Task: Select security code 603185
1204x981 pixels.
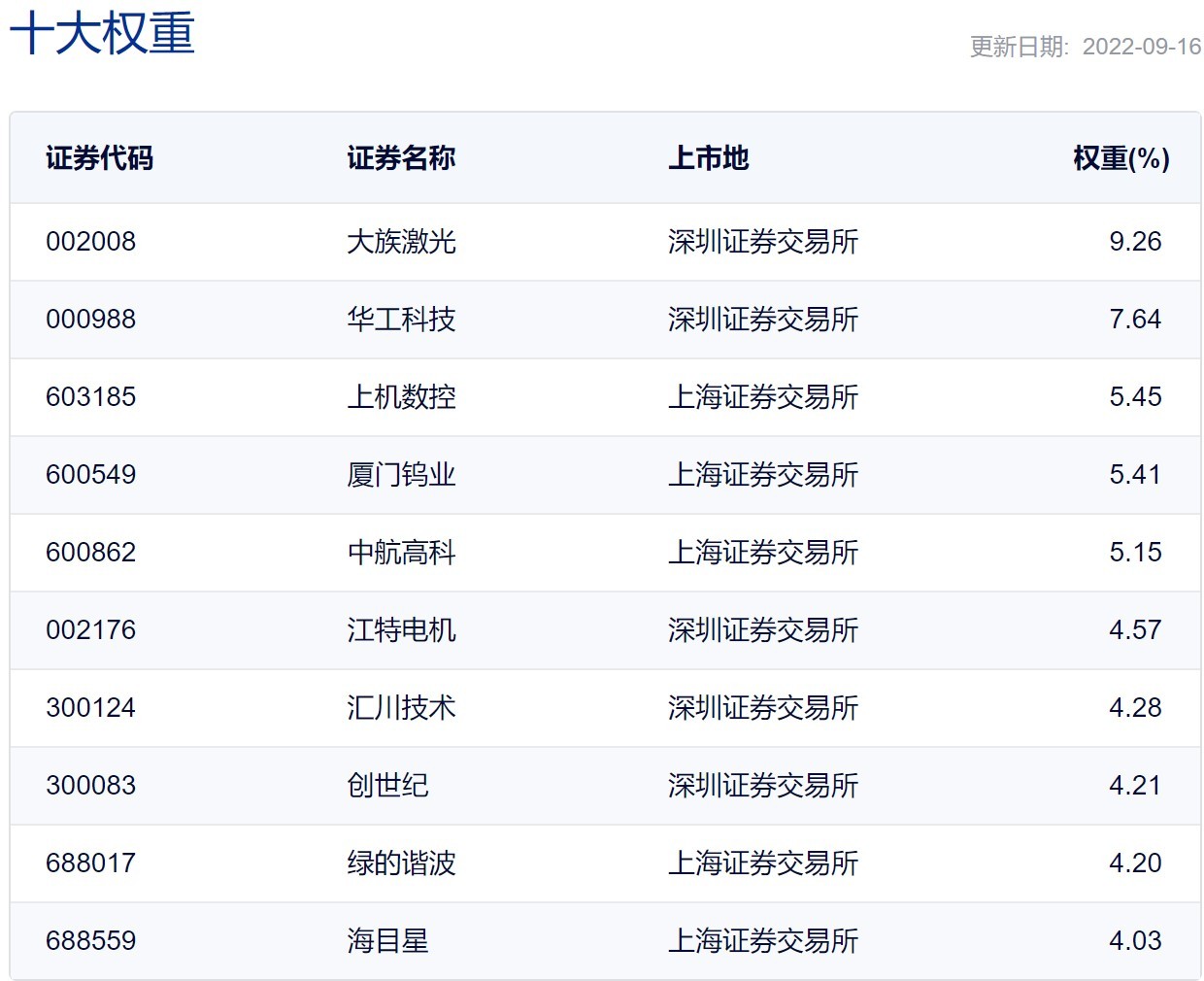Action: click(x=90, y=397)
